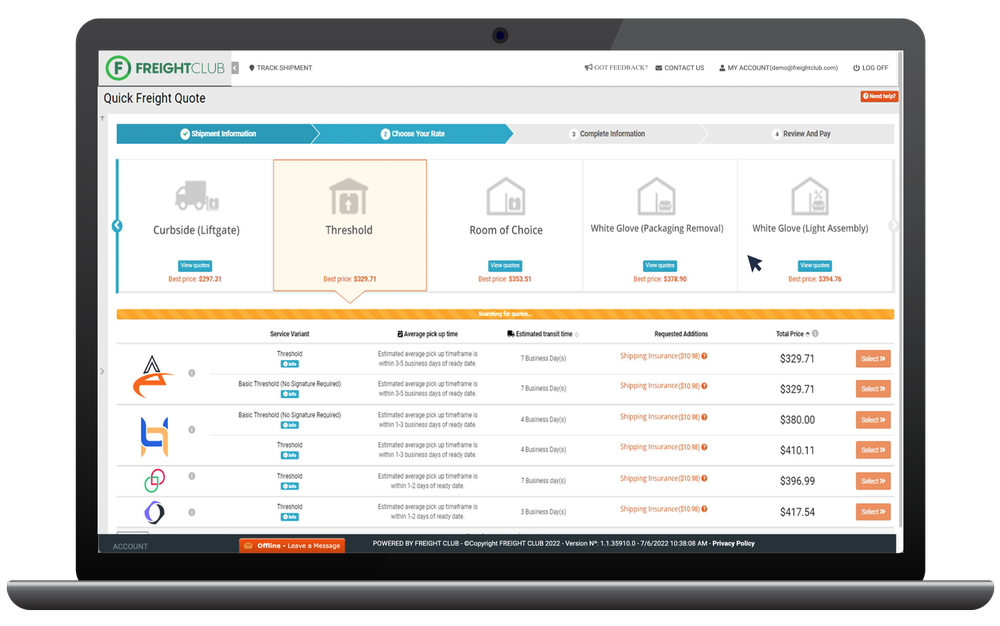
Task: Select Curbside (Liftgate) truck icon
Action: 196,196
